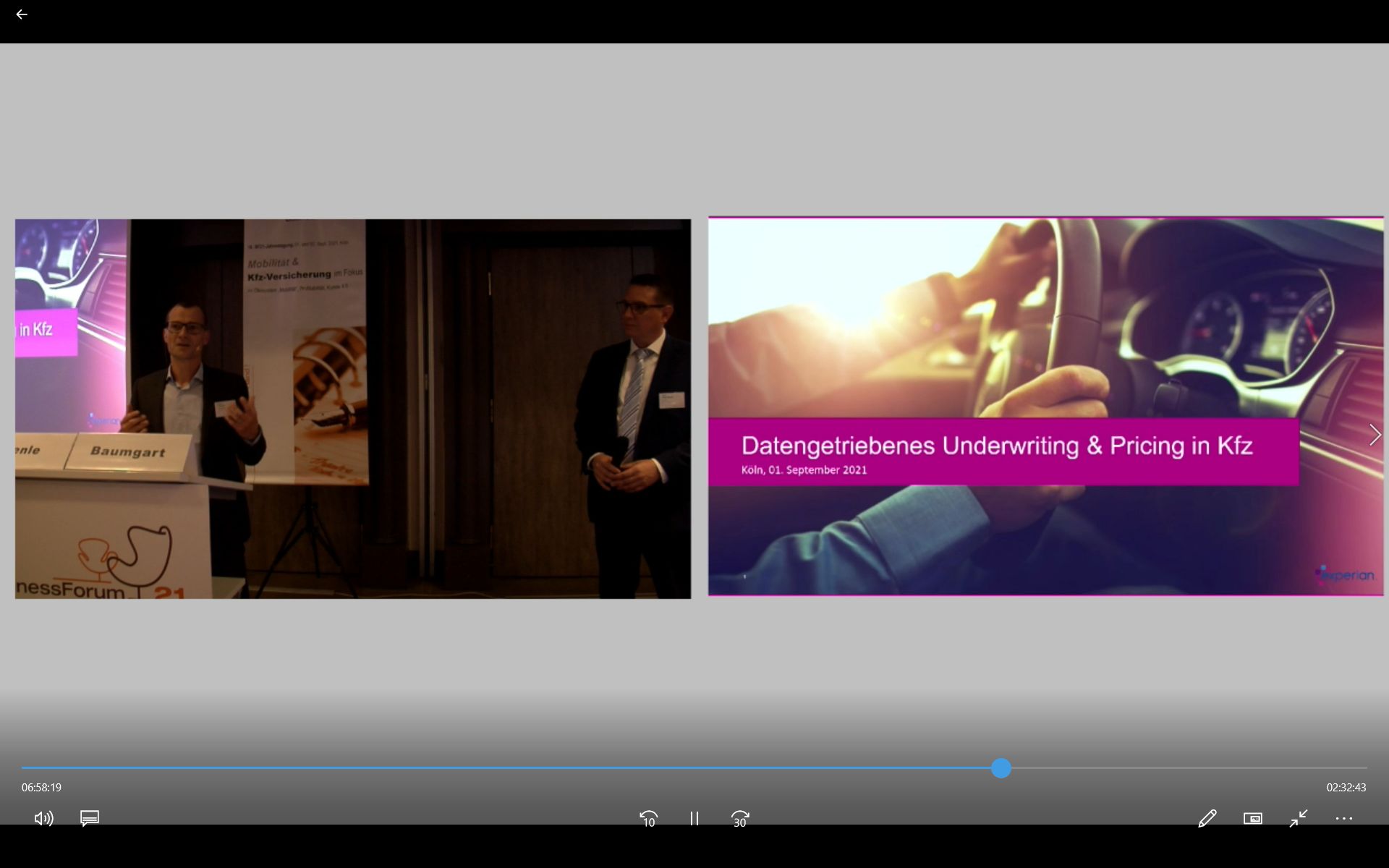Open the volume control

(x=43, y=818)
